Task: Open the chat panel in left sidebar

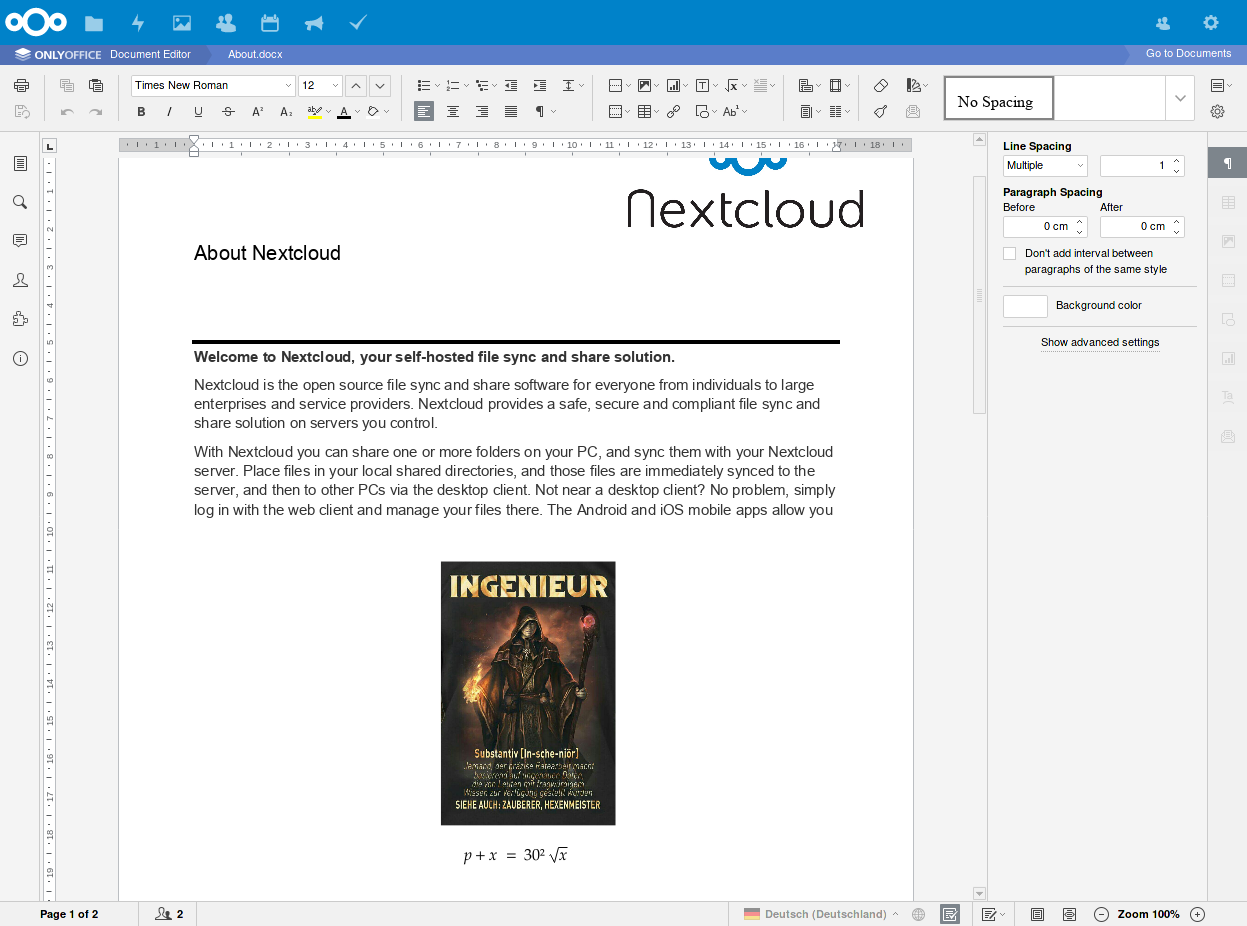Action: (x=20, y=280)
